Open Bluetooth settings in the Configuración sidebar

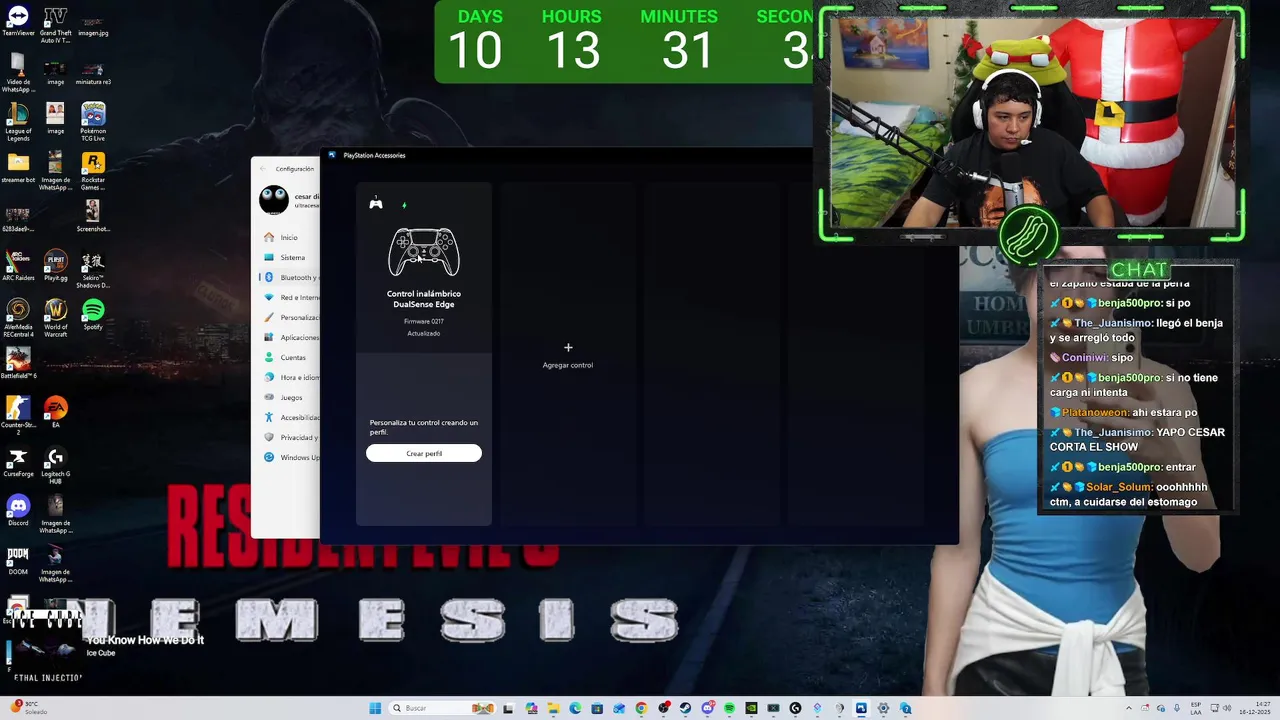288,277
